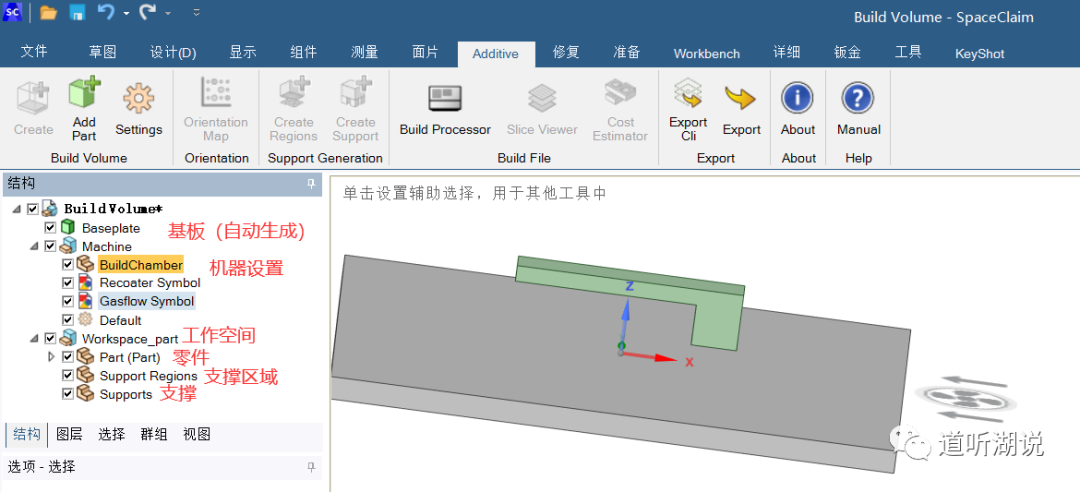Open the 文件 menu
1080x492 pixels.
(34, 52)
